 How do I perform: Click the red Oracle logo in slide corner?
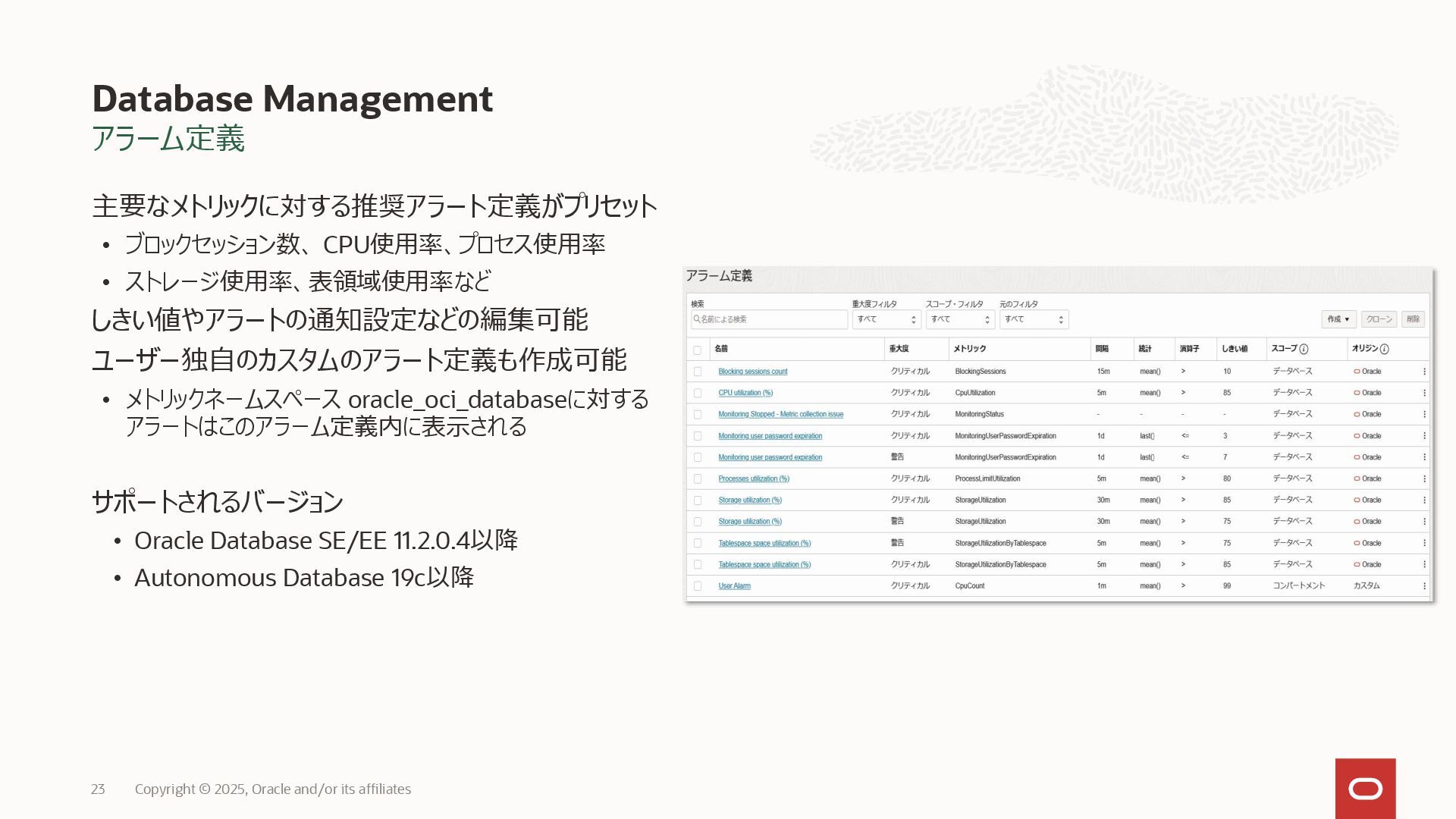tap(1365, 789)
